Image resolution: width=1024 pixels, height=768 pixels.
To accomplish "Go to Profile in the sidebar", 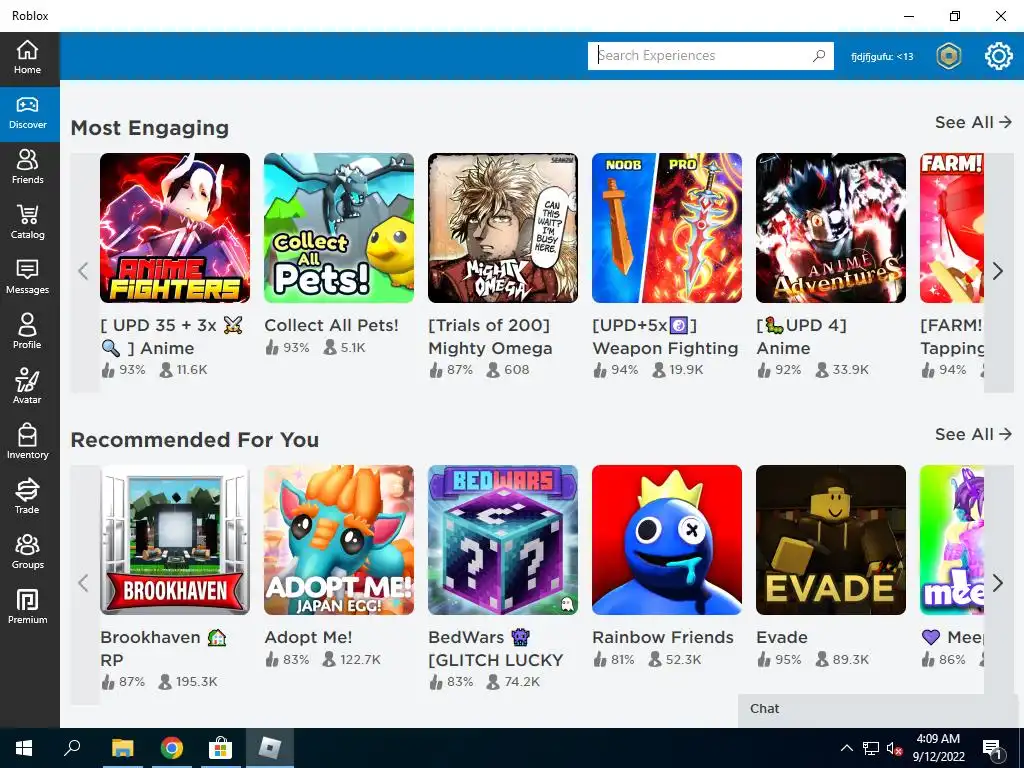I will coord(27,332).
